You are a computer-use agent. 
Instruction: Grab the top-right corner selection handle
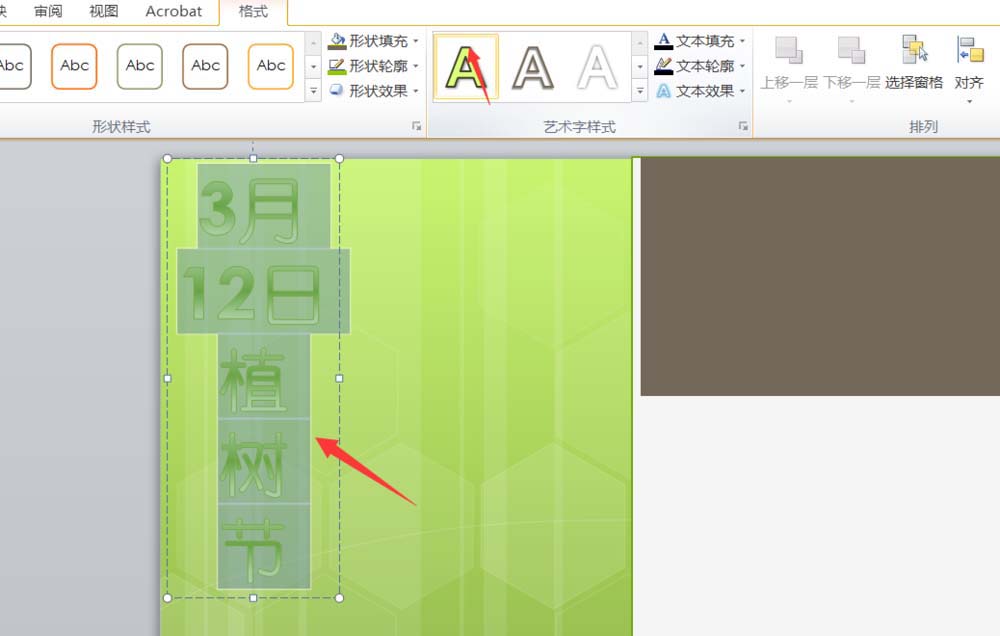pyautogui.click(x=339, y=158)
